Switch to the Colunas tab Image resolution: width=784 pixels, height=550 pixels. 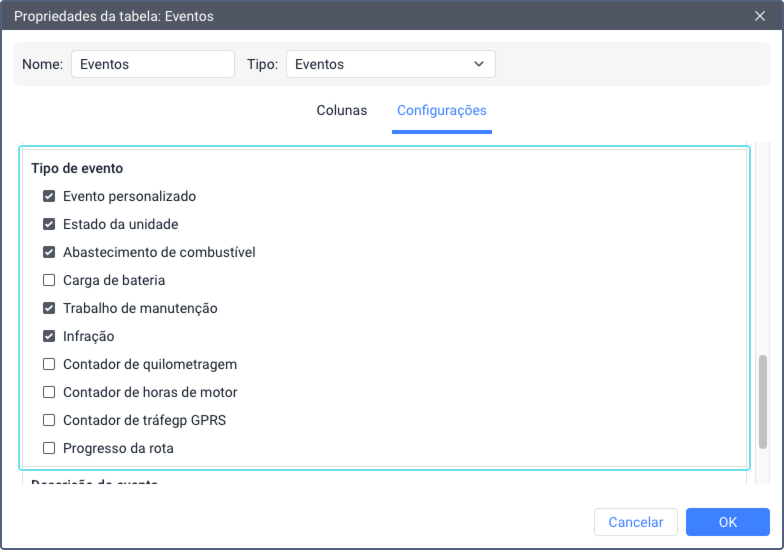pos(342,111)
